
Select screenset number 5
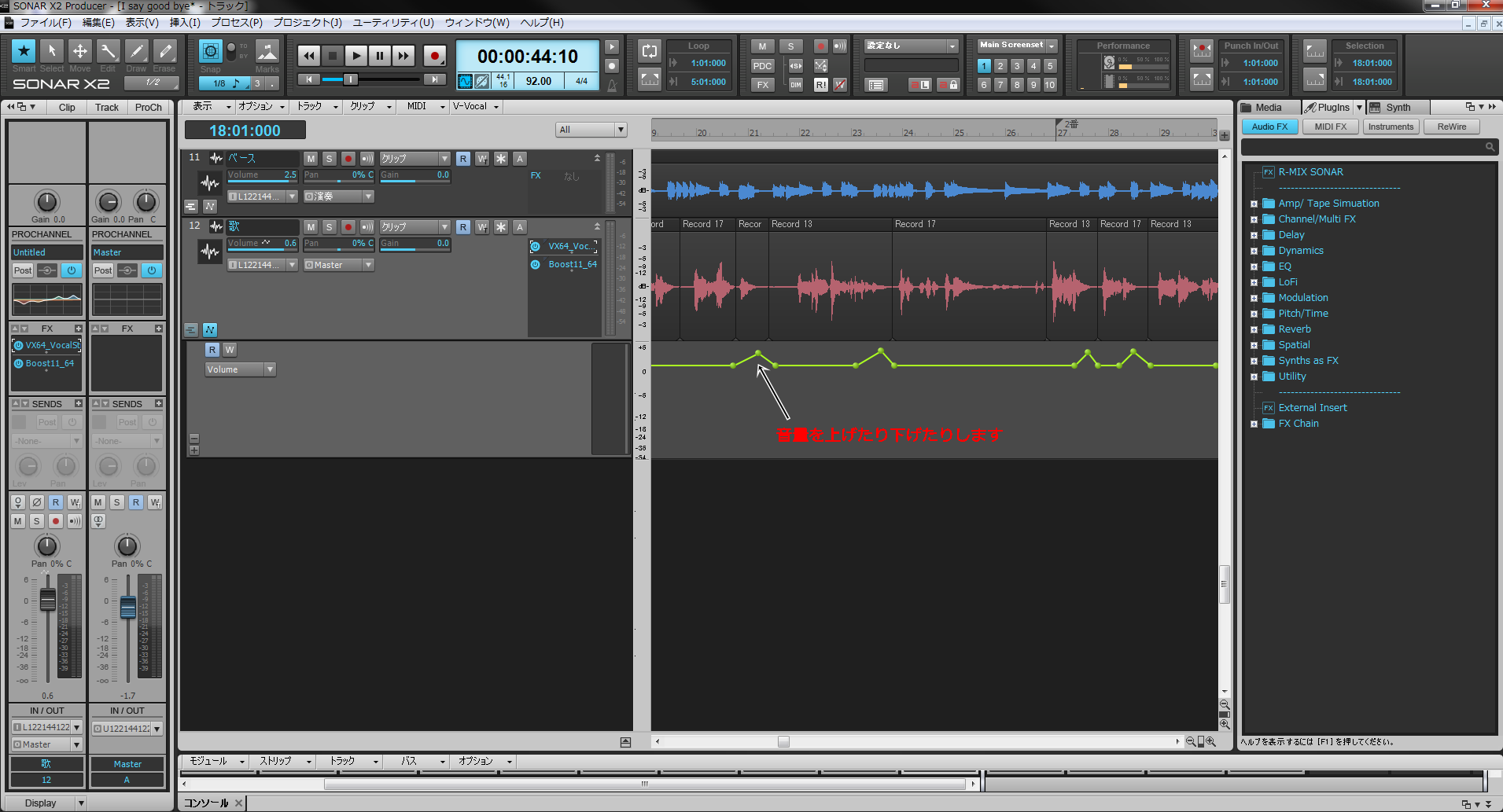(1050, 66)
